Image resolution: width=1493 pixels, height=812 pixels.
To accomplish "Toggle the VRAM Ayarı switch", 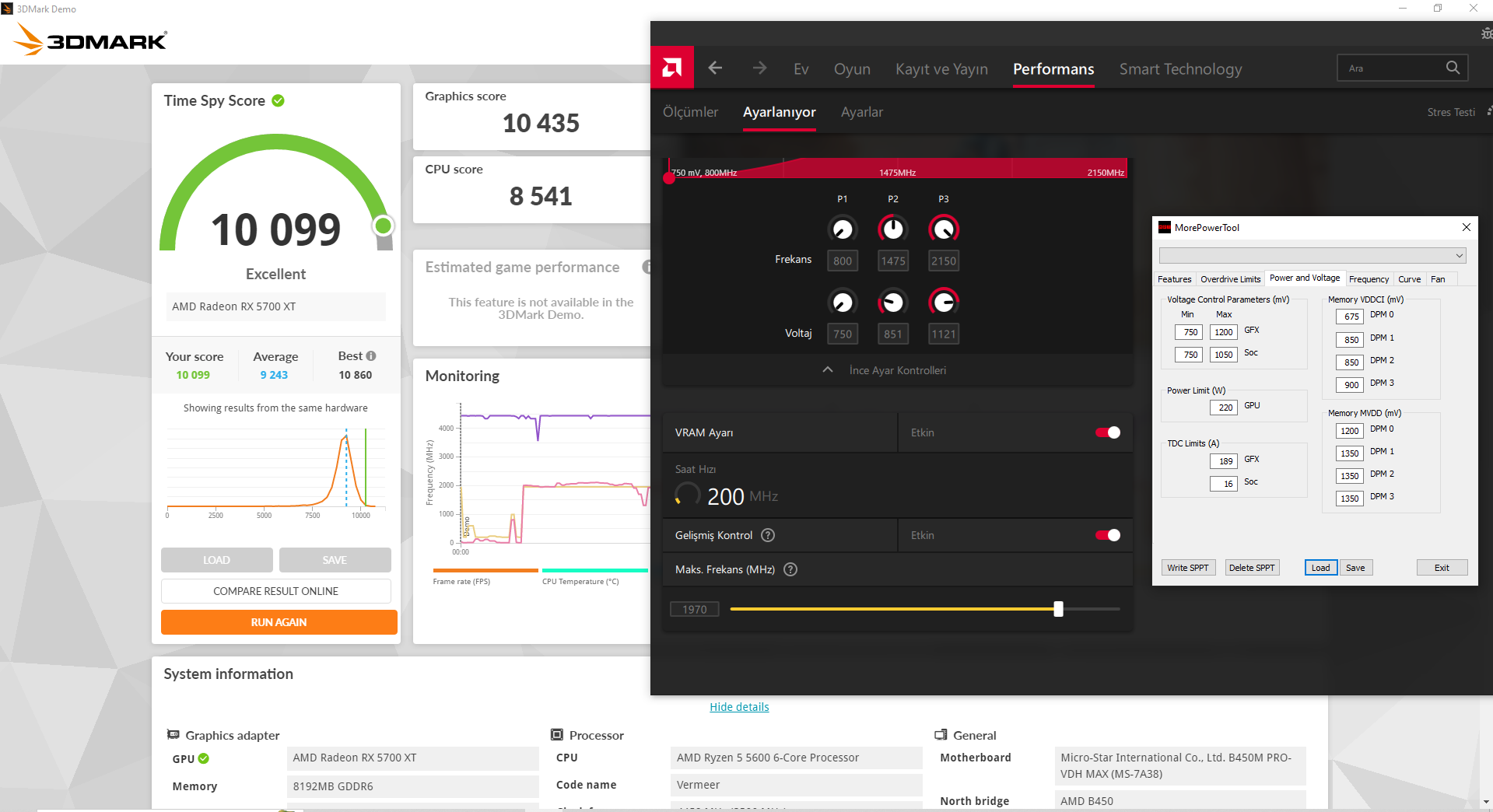I will point(1108,432).
